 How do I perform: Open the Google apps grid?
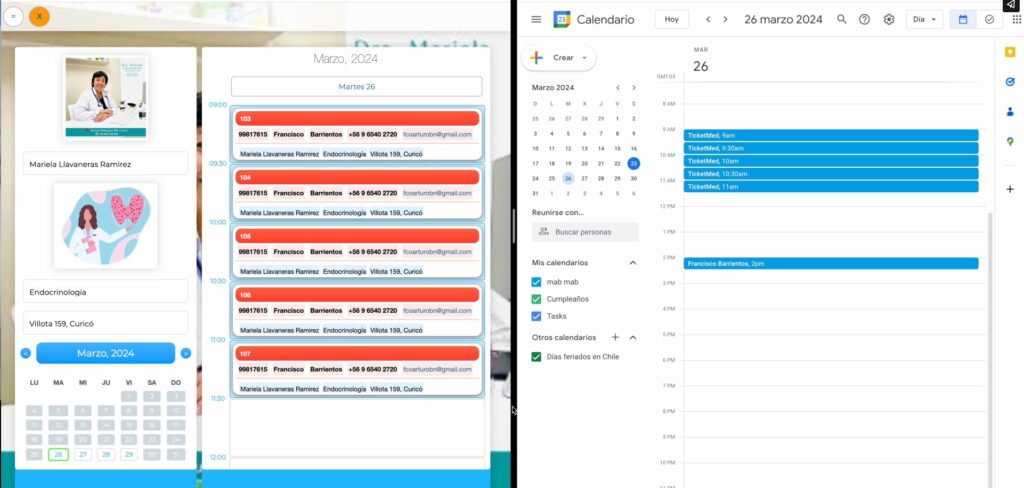click(x=1016, y=19)
